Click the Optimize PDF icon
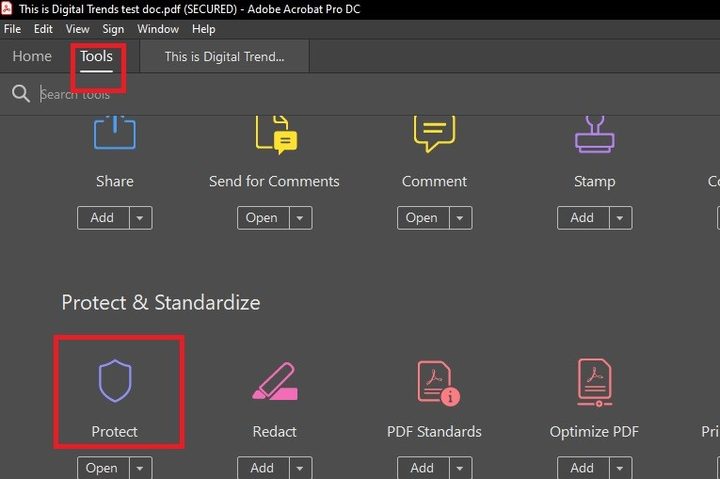Image resolution: width=720 pixels, height=479 pixels. point(595,383)
